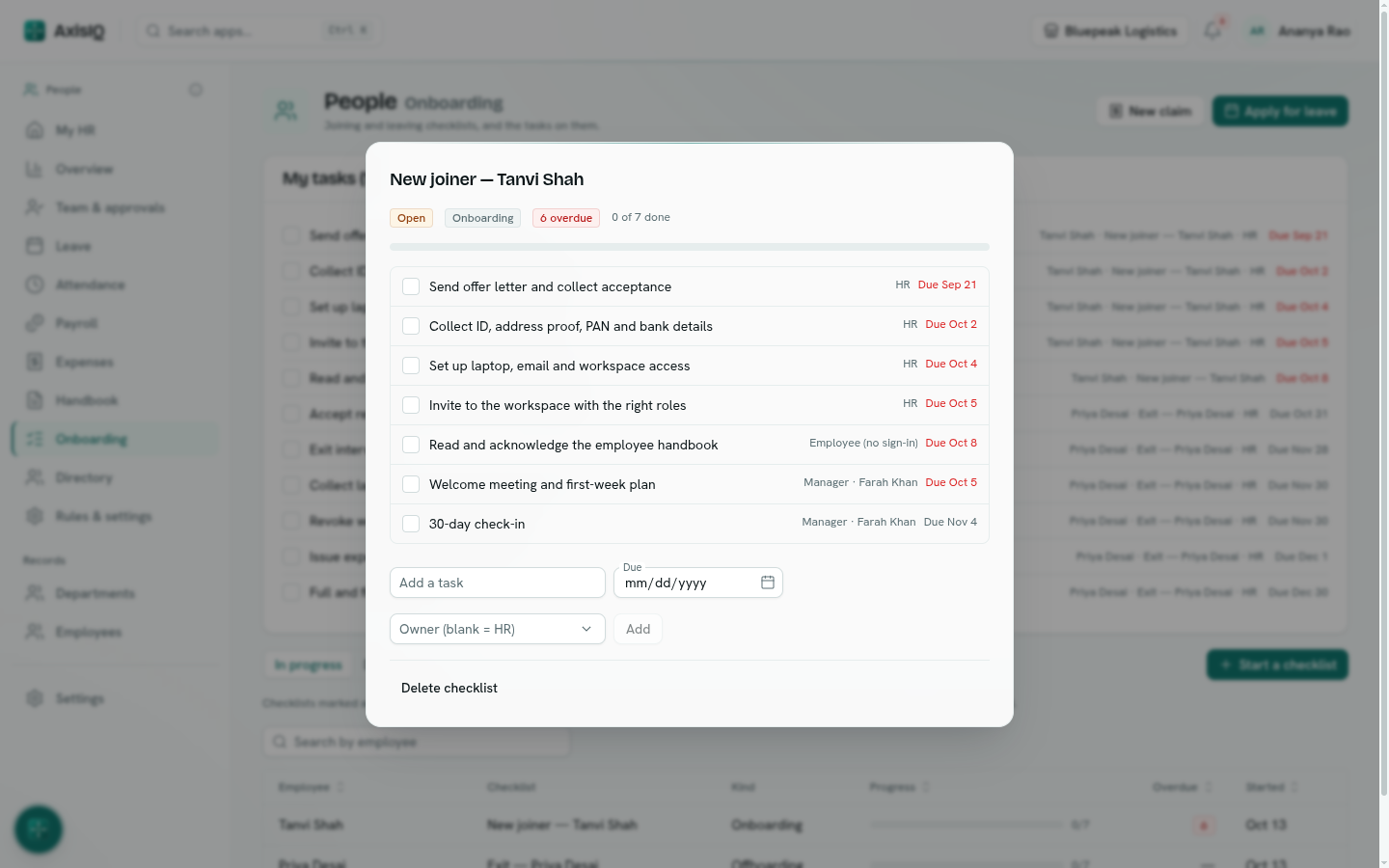
Task: Click the Payroll icon in sidebar
Action: point(35,323)
